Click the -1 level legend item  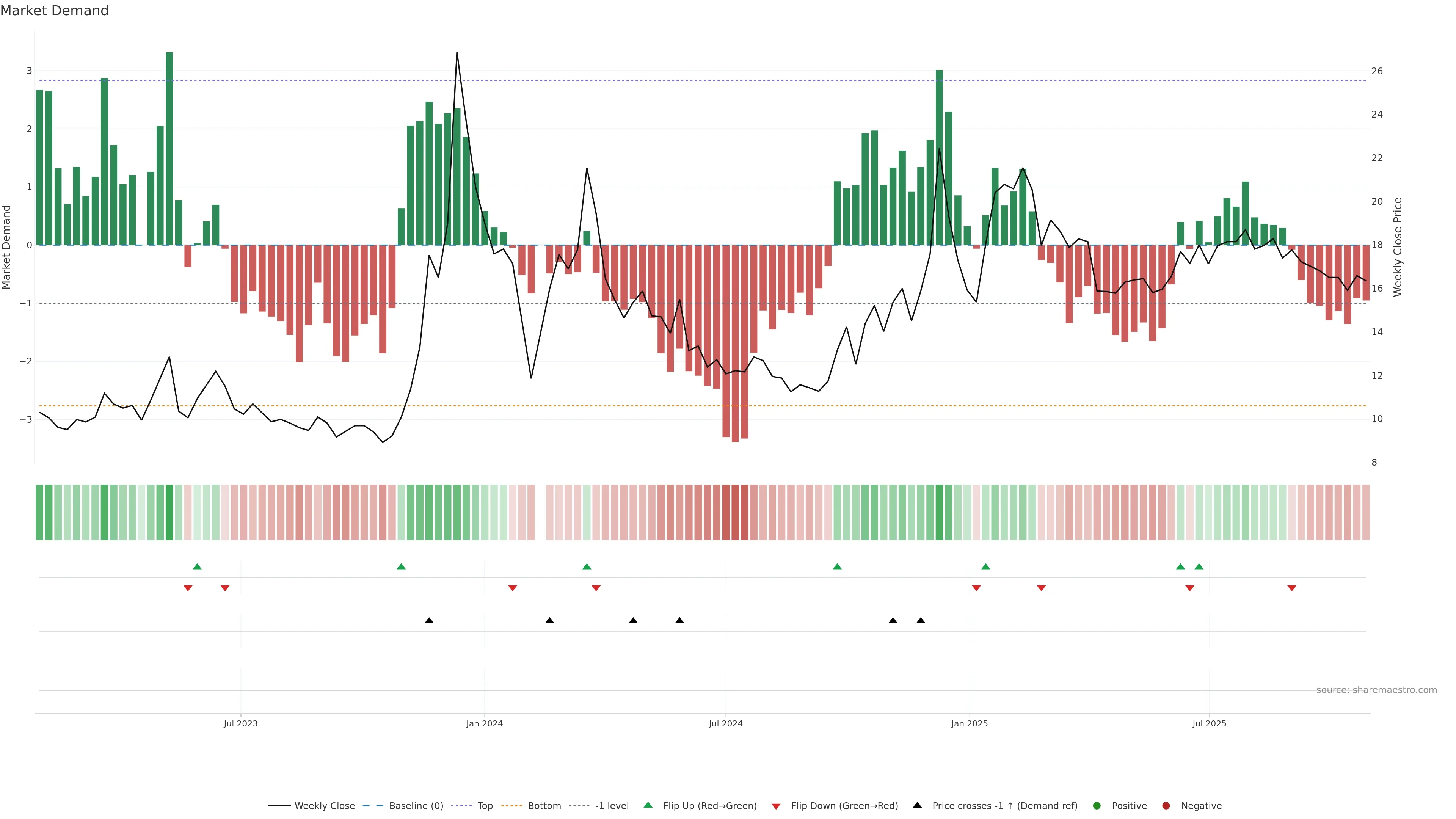pos(612,806)
